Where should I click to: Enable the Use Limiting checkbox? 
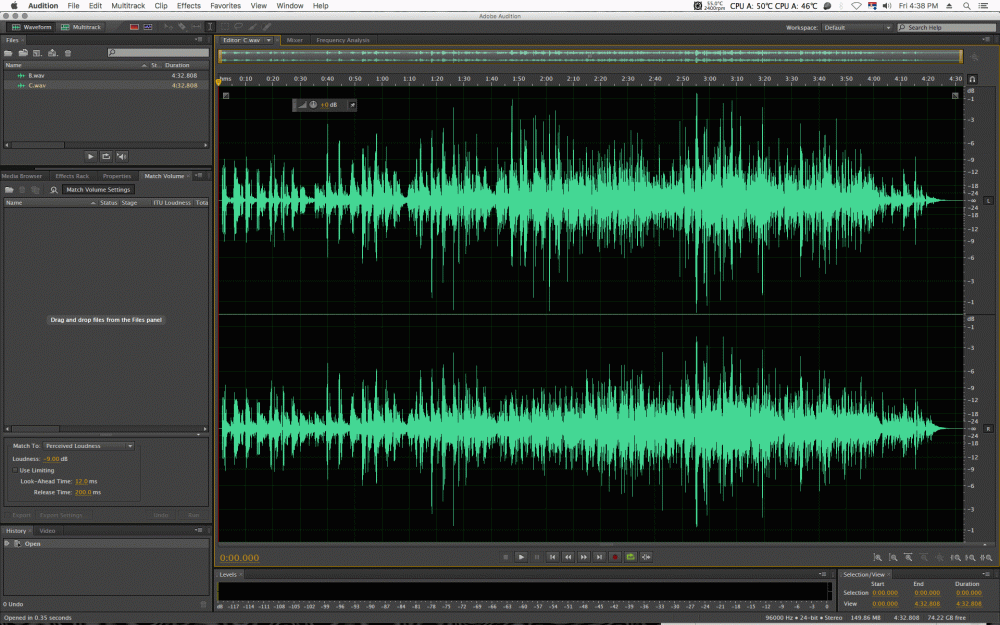[15, 470]
